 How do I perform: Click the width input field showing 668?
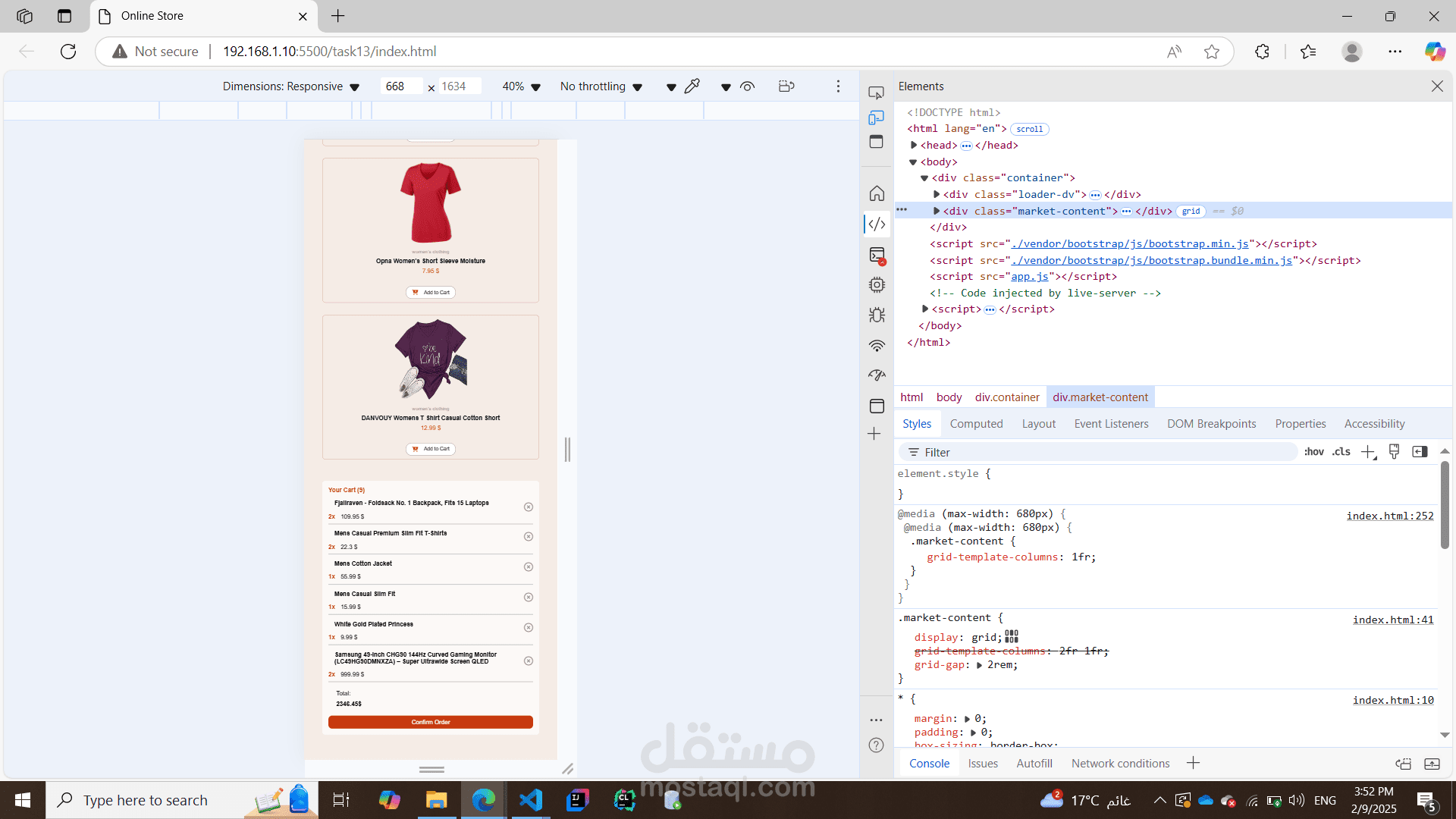tap(400, 86)
